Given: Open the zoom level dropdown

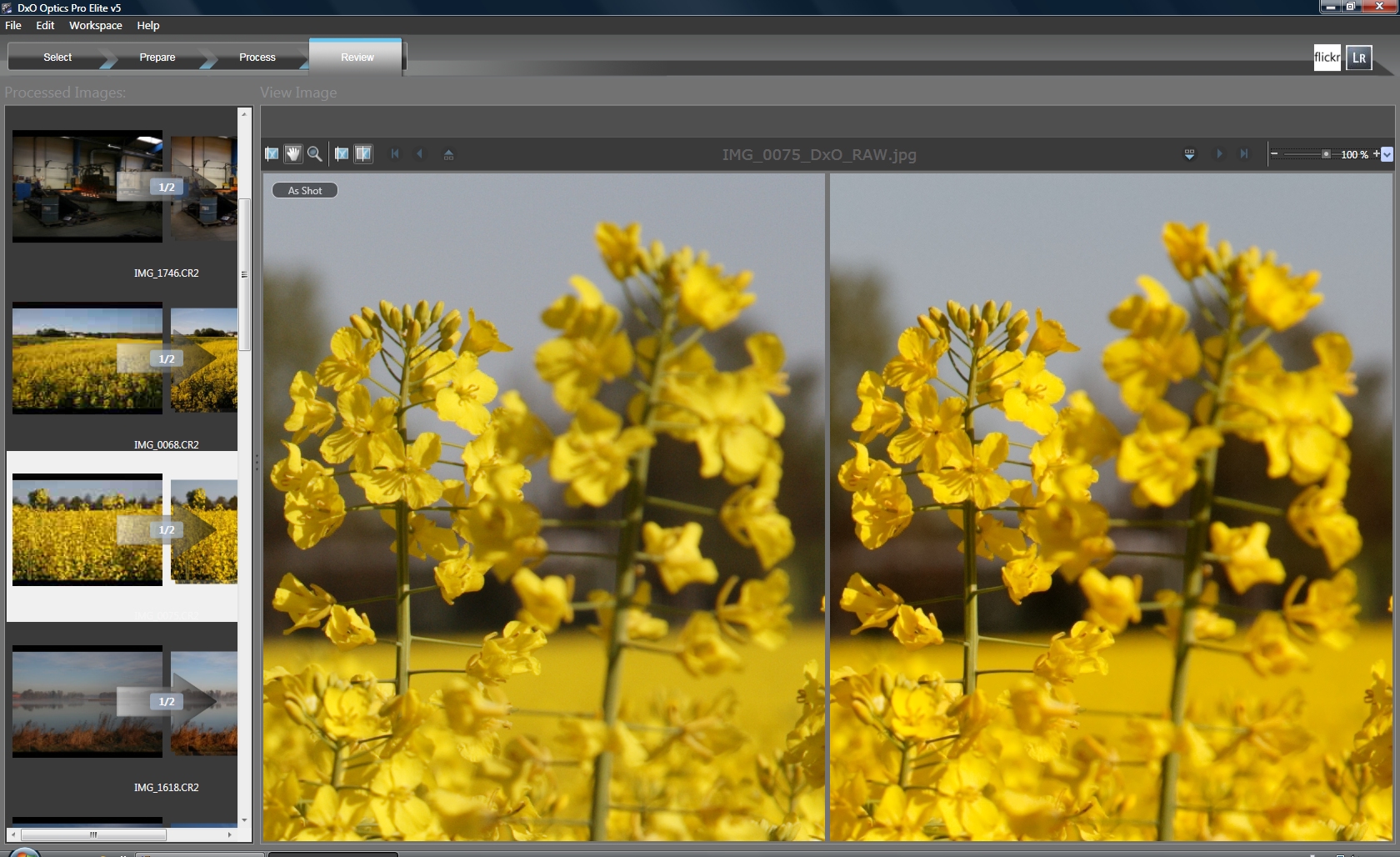Looking at the screenshot, I should click(1387, 154).
